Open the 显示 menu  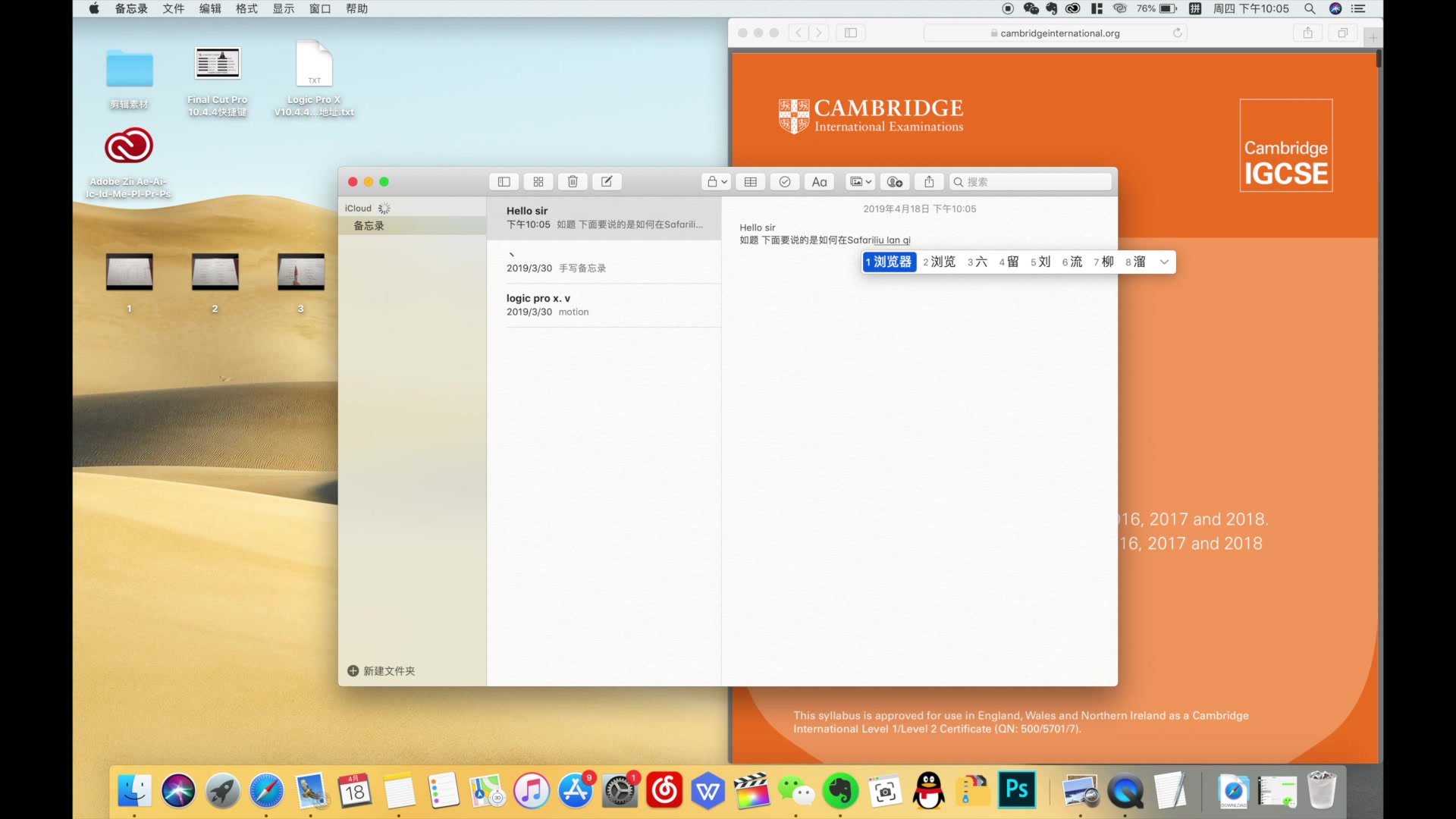click(x=283, y=8)
